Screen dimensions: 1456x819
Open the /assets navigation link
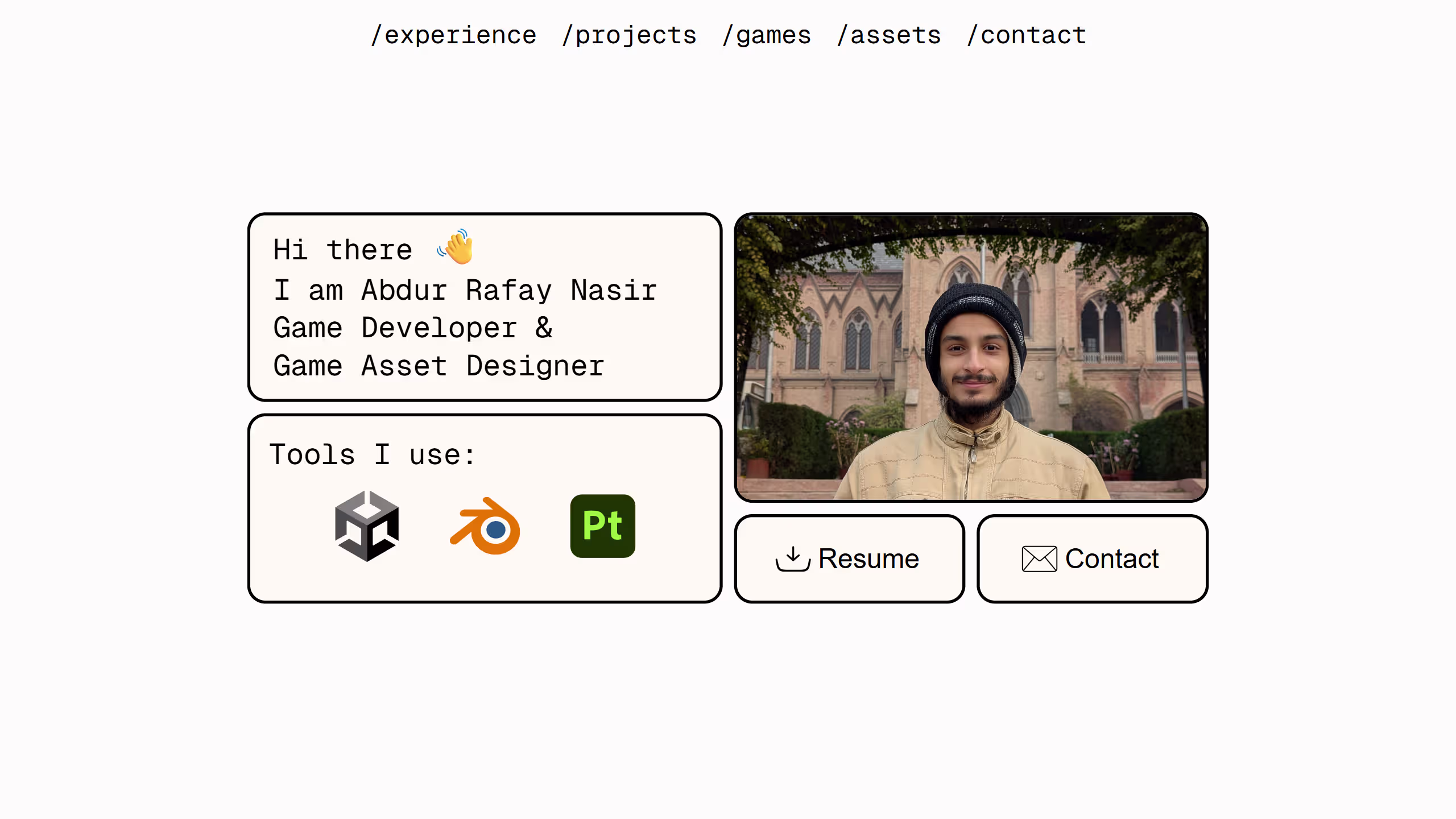click(x=889, y=35)
